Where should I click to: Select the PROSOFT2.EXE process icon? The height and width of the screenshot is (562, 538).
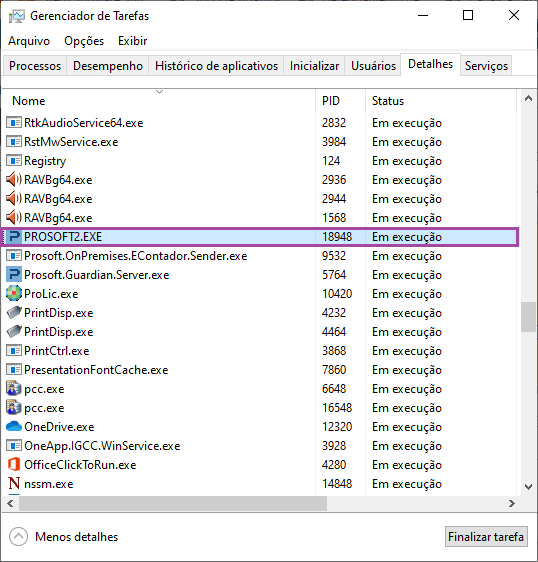click(14, 237)
